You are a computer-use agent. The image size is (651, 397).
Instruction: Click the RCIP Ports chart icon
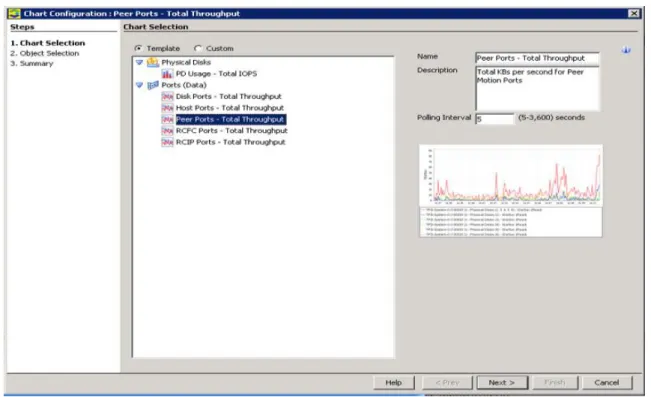167,142
